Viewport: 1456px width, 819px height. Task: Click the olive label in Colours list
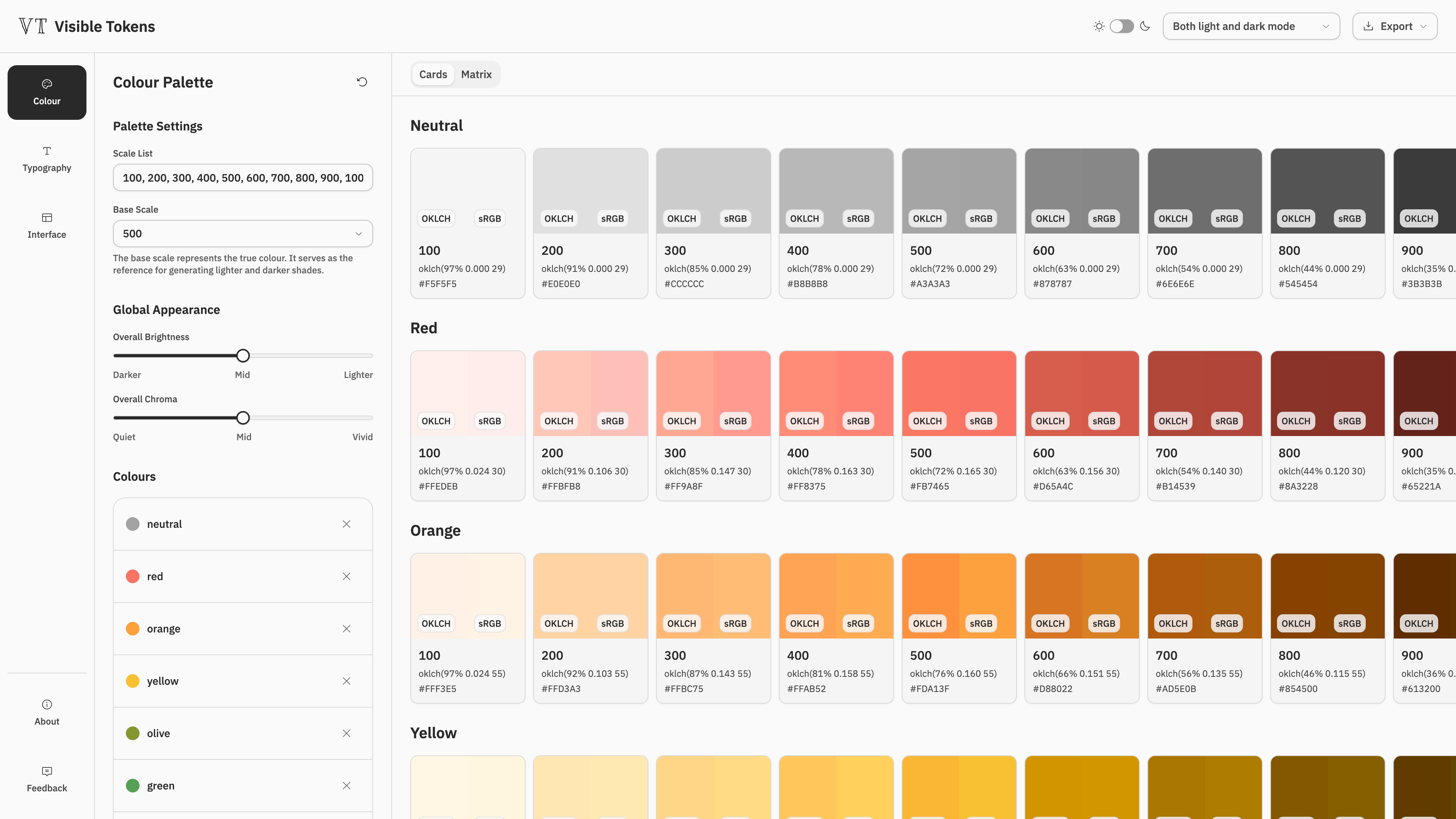pos(158,733)
